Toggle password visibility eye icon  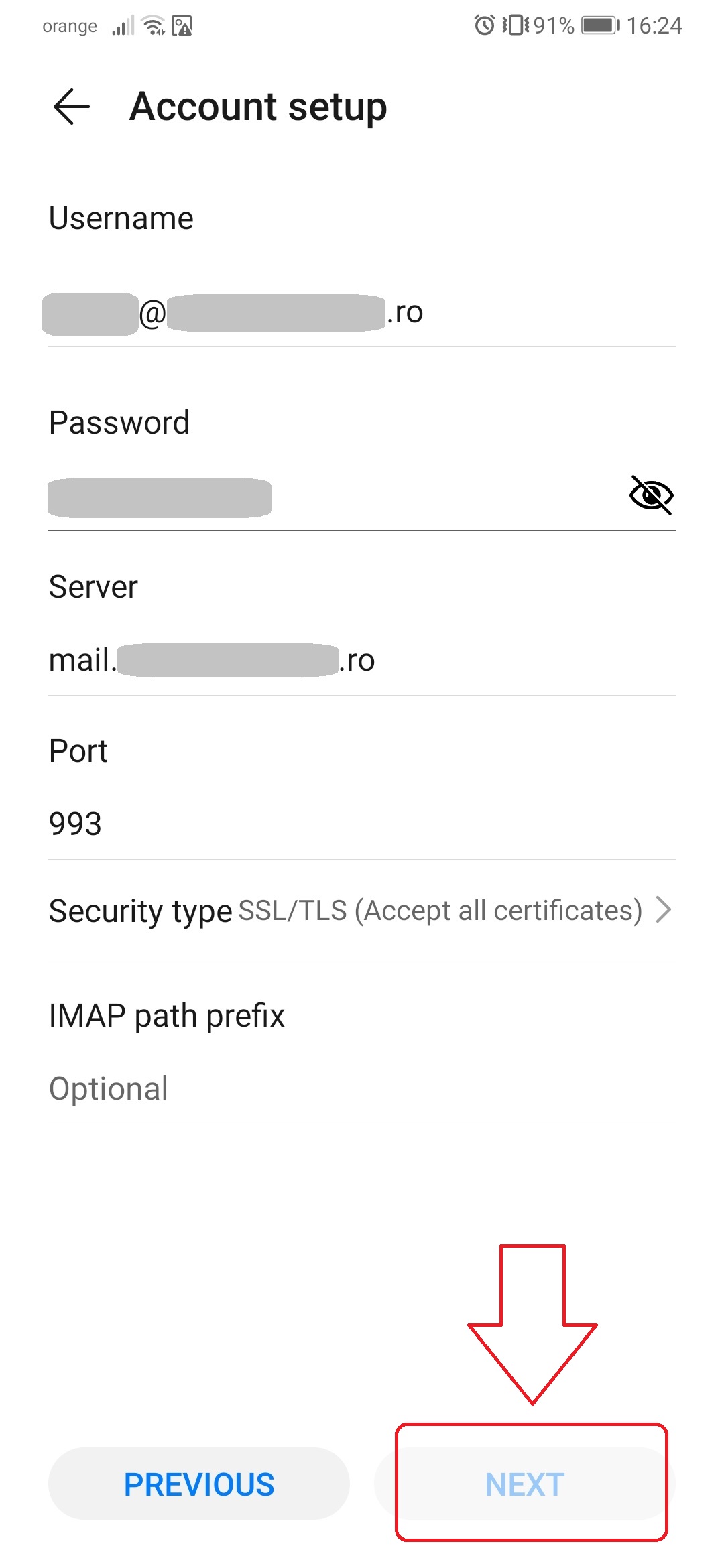click(651, 495)
